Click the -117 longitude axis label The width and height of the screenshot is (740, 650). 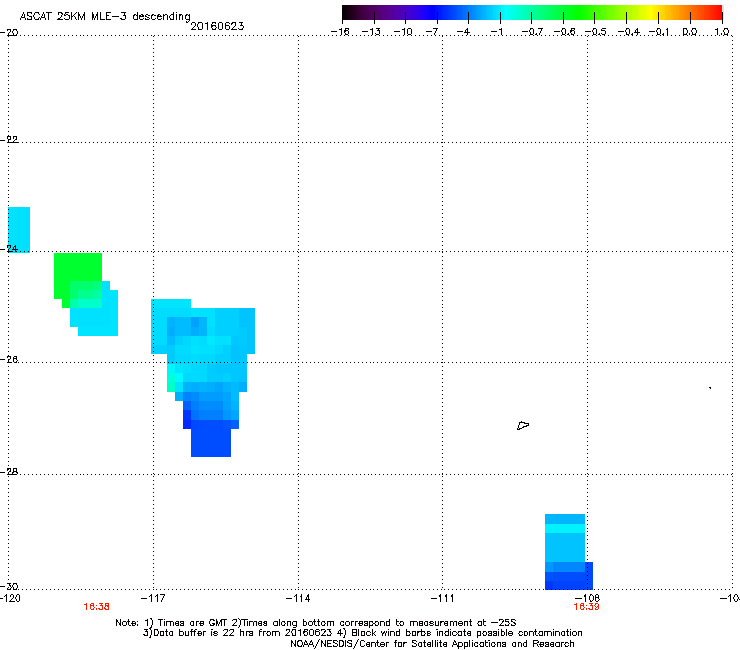coord(153,598)
